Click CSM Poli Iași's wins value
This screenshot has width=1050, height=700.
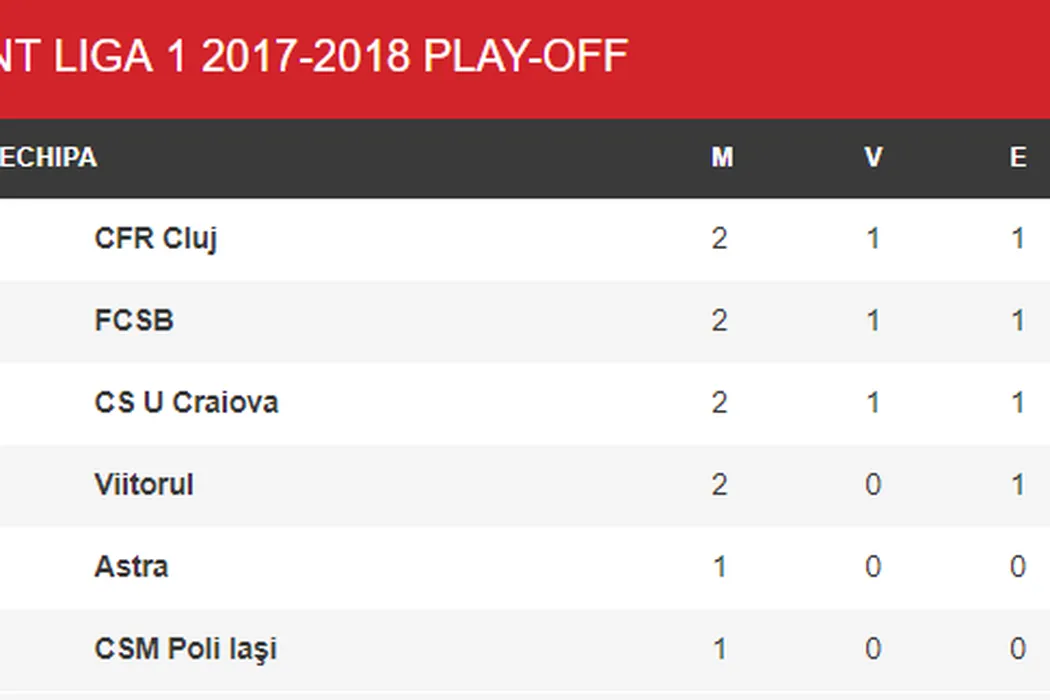[873, 649]
